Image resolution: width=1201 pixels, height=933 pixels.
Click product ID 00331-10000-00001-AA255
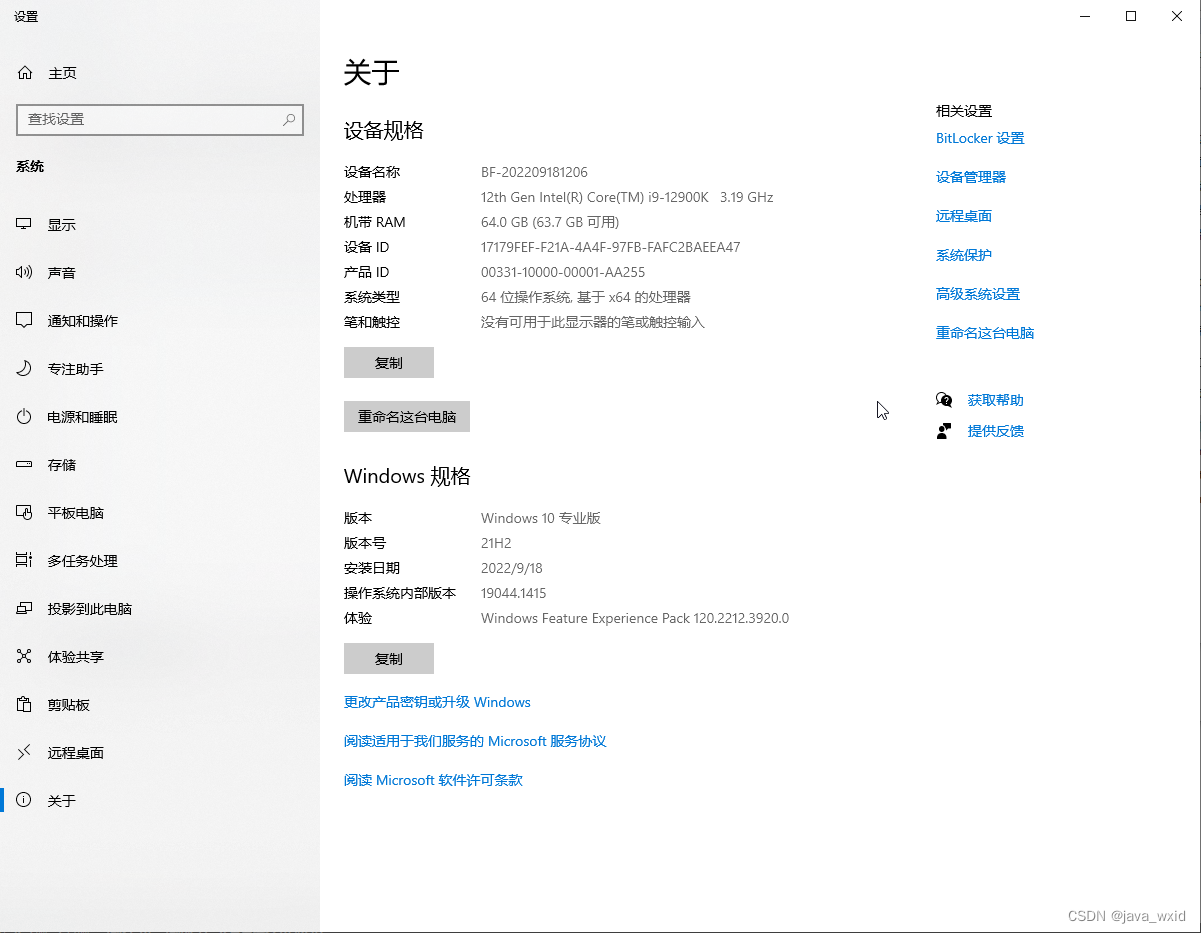click(x=563, y=272)
